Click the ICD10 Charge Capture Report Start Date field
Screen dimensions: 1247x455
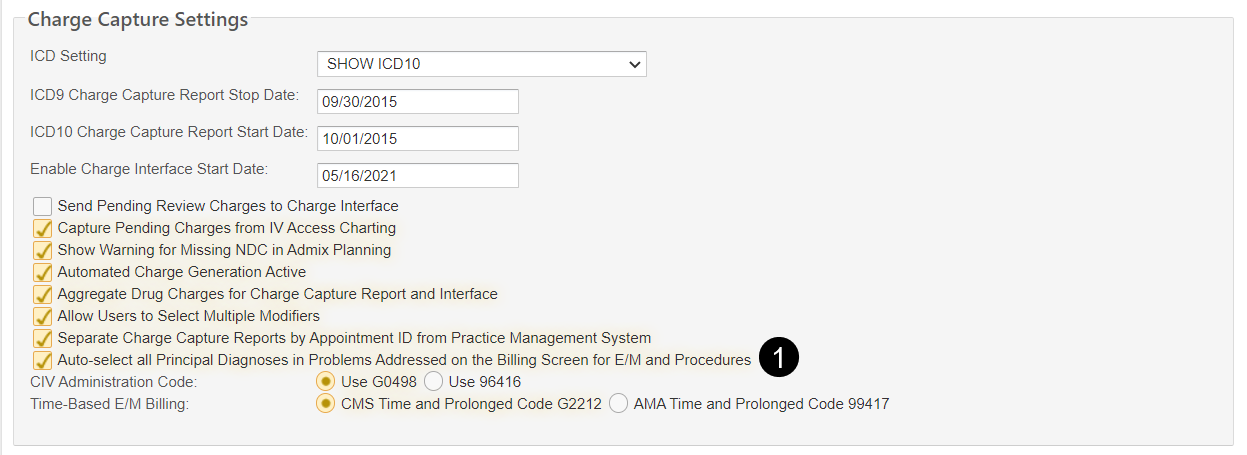417,139
